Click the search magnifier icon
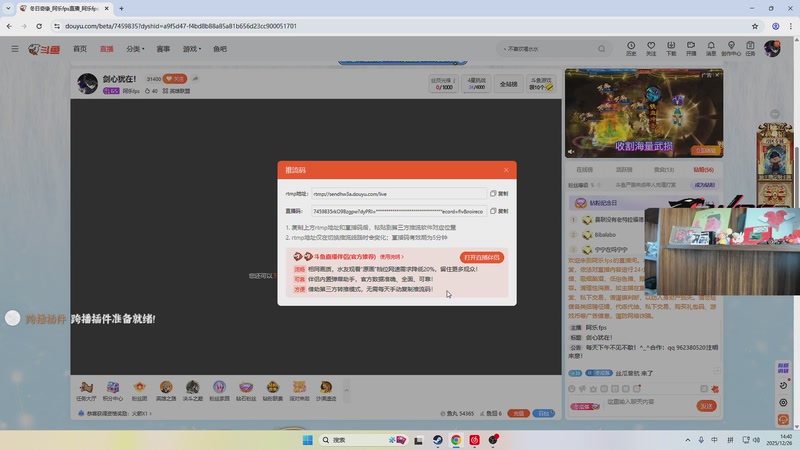 602,49
